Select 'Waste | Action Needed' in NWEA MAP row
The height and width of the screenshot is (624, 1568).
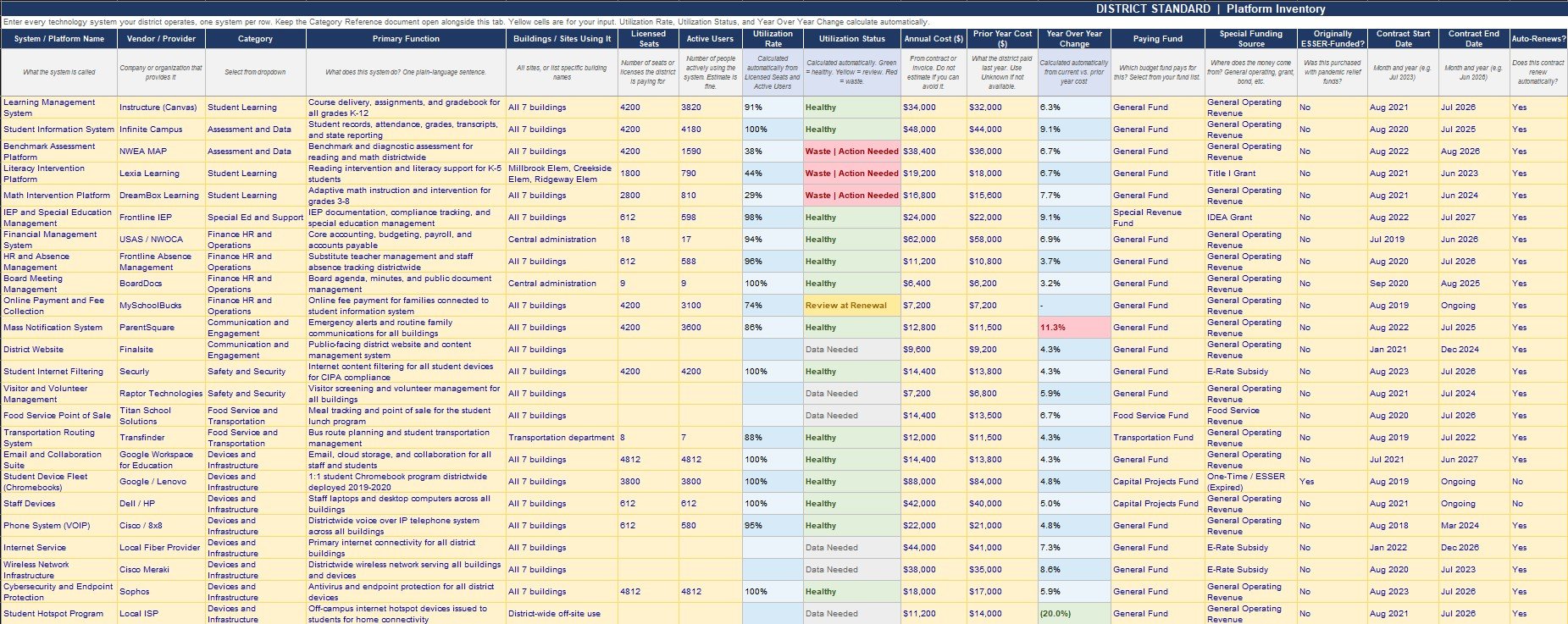click(x=851, y=152)
